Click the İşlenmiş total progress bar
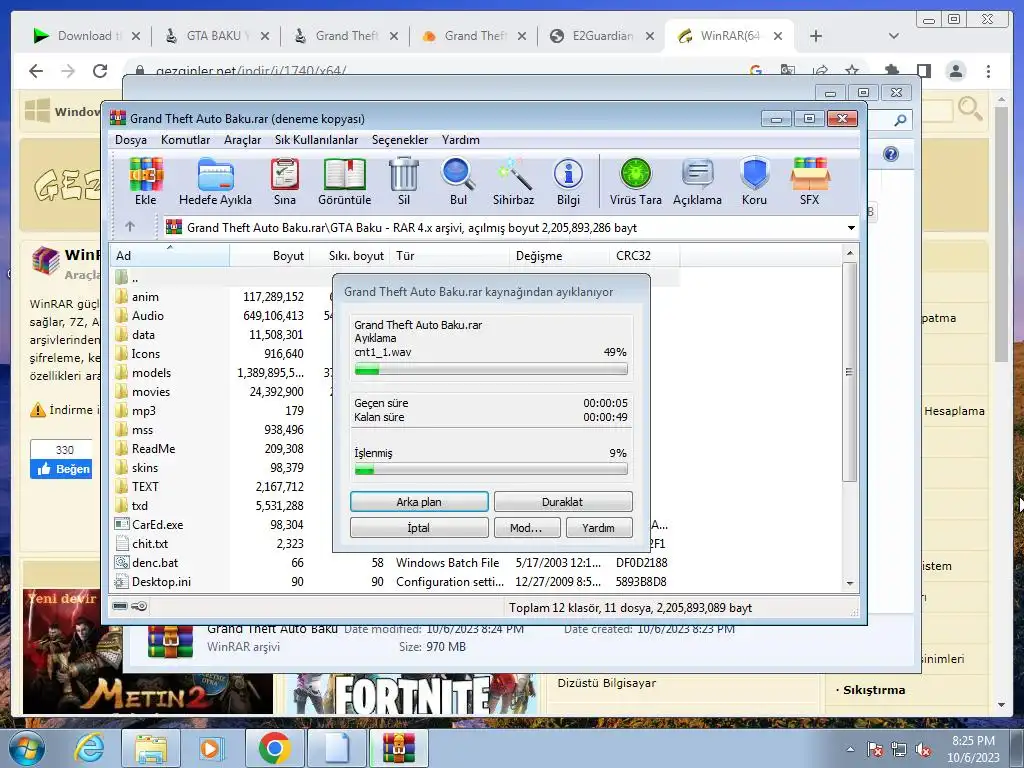The width and height of the screenshot is (1024, 768). [x=490, y=469]
